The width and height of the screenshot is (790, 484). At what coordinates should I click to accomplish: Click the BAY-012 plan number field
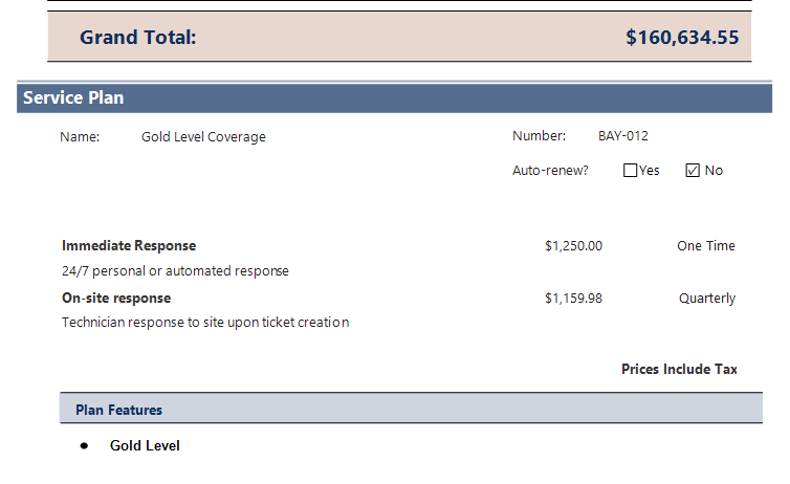[x=623, y=136]
